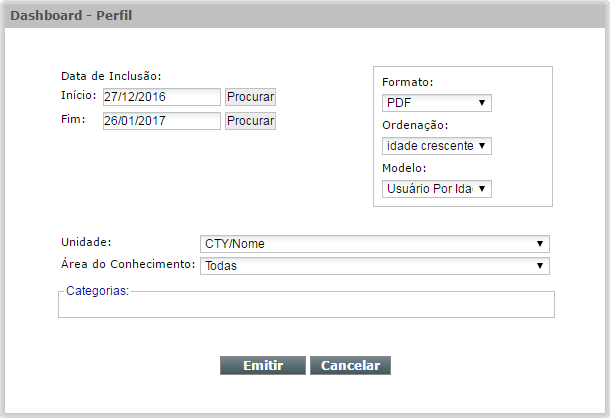
Task: Click the Ordenação: text label
Action: pyautogui.click(x=415, y=125)
